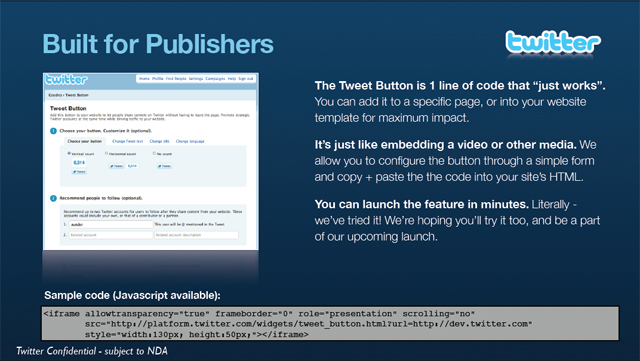The image size is (640, 361).
Task: Open Campaigns in the Twitter nav bar
Action: click(215, 78)
